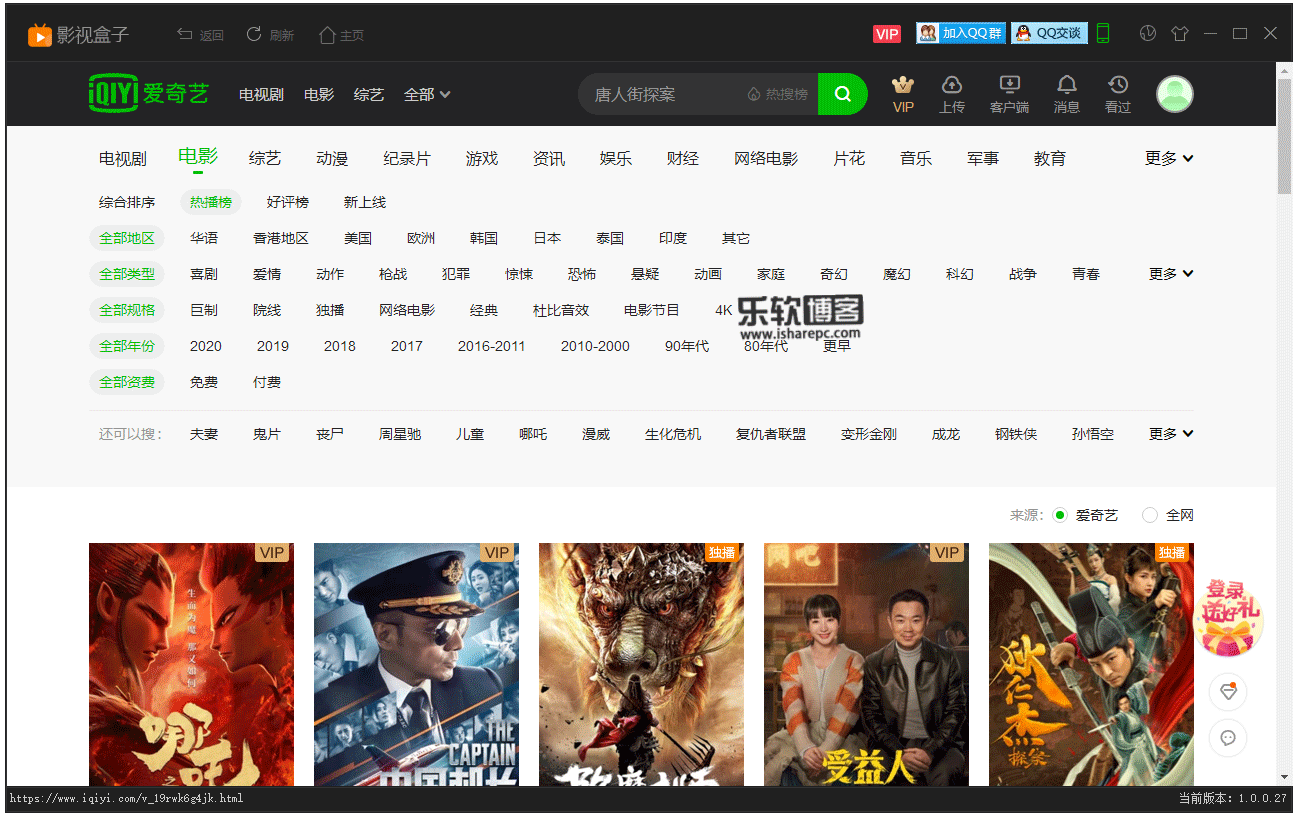
Task: Open the 动漫 channel tab
Action: (332, 158)
